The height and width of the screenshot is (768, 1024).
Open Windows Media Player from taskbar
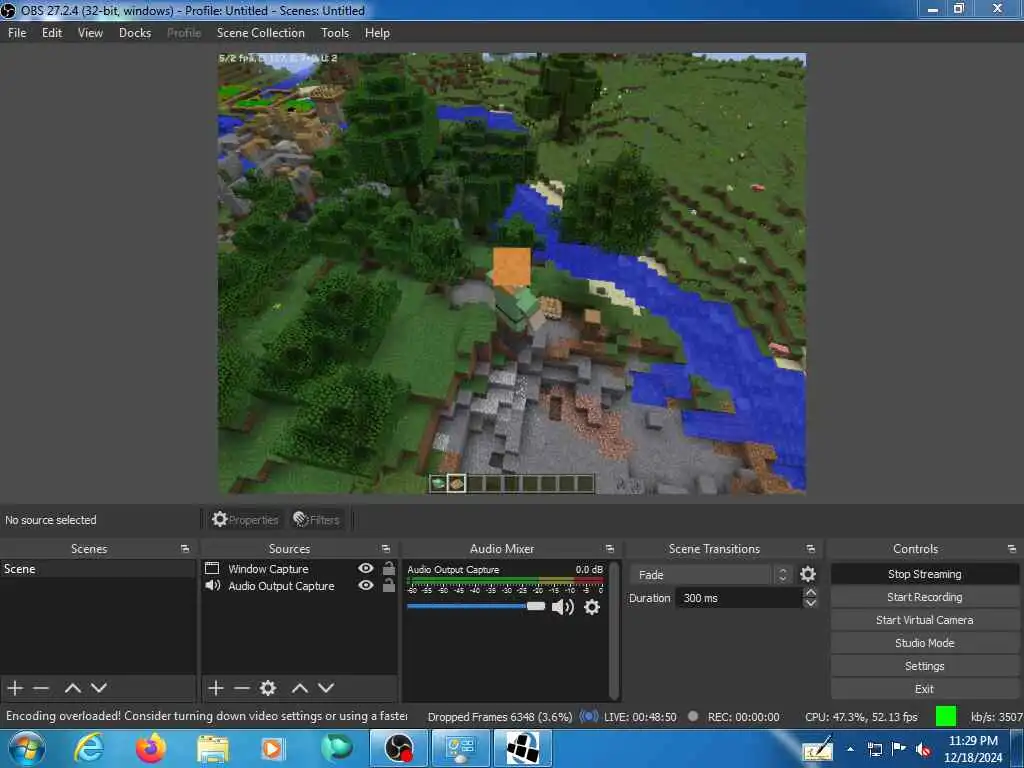coord(272,749)
